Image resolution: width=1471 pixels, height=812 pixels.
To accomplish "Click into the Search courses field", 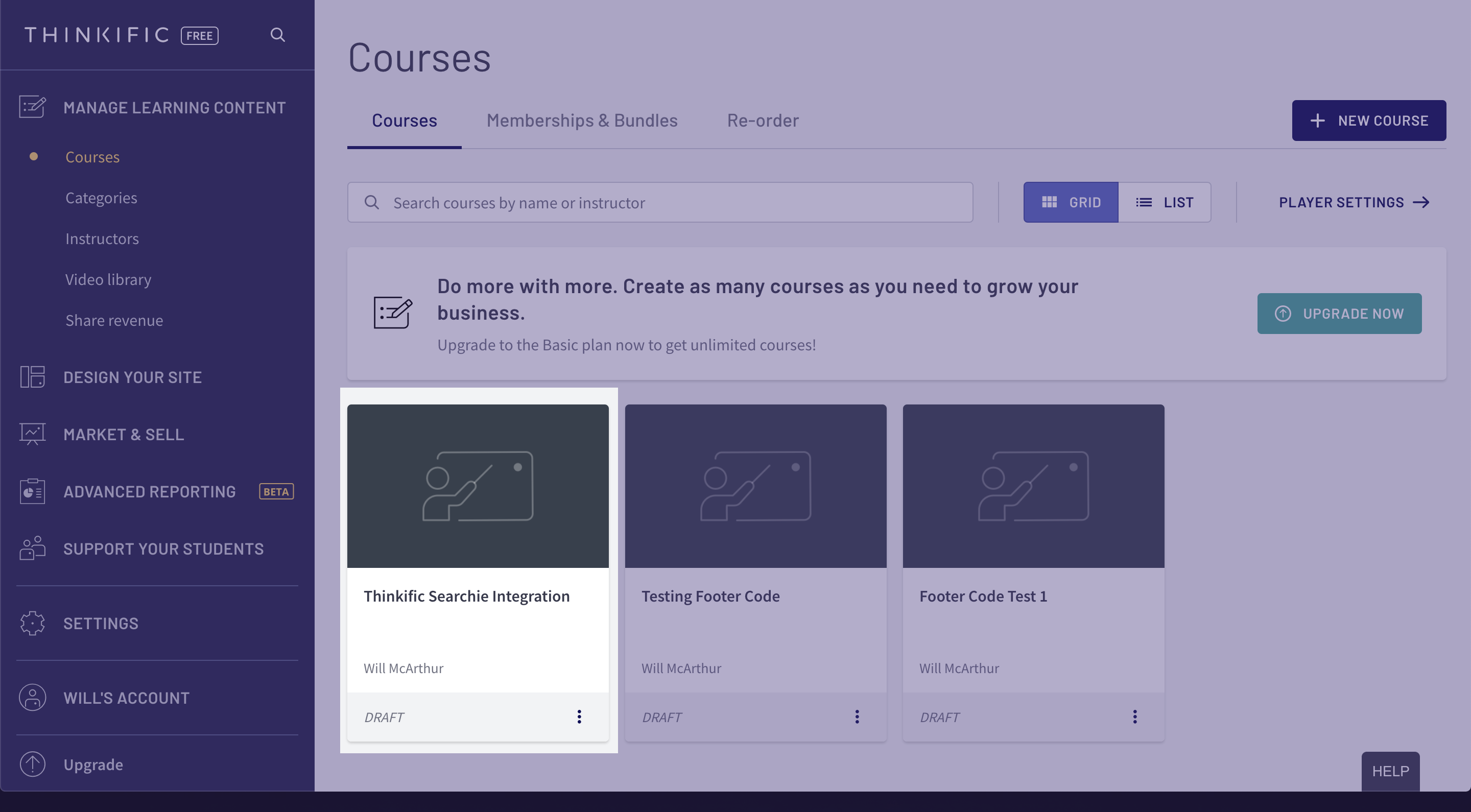I will [x=660, y=202].
